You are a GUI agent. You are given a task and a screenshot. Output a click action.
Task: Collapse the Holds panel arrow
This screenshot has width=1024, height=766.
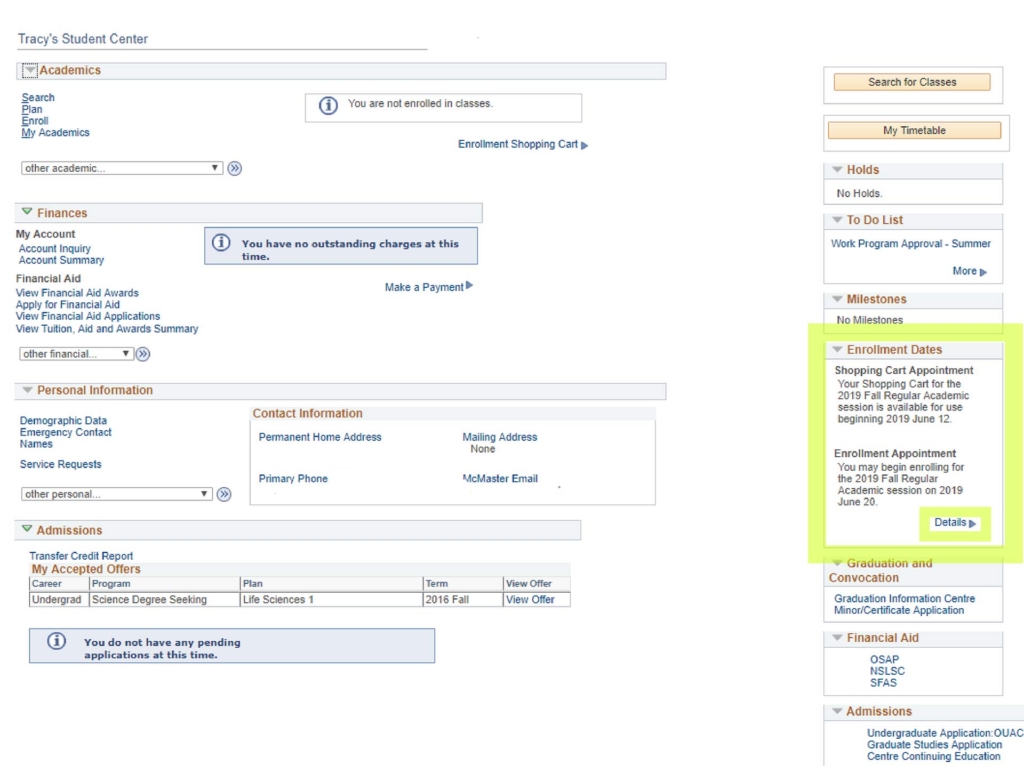pos(837,170)
